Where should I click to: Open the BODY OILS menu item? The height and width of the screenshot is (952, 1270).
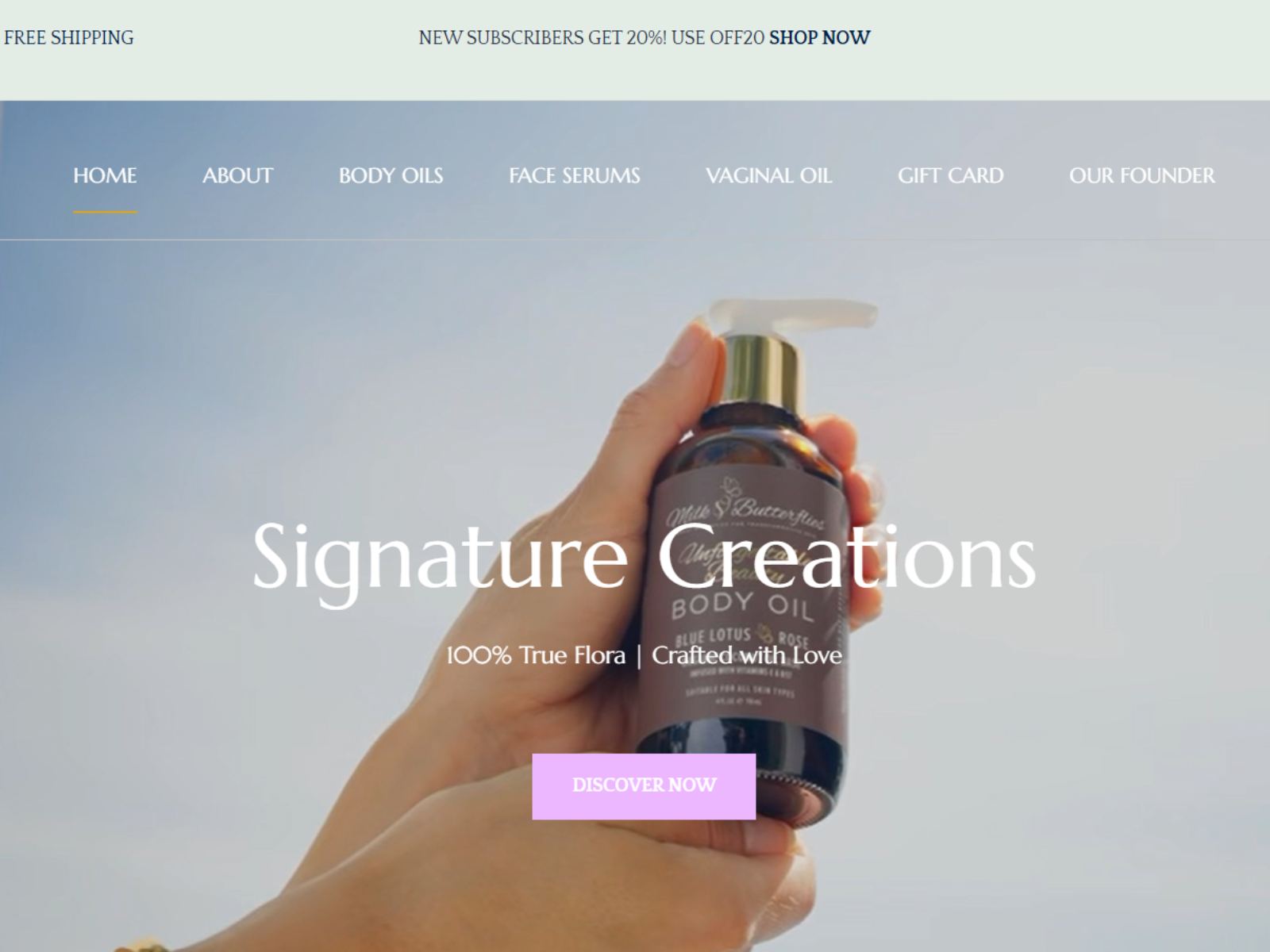coord(391,175)
